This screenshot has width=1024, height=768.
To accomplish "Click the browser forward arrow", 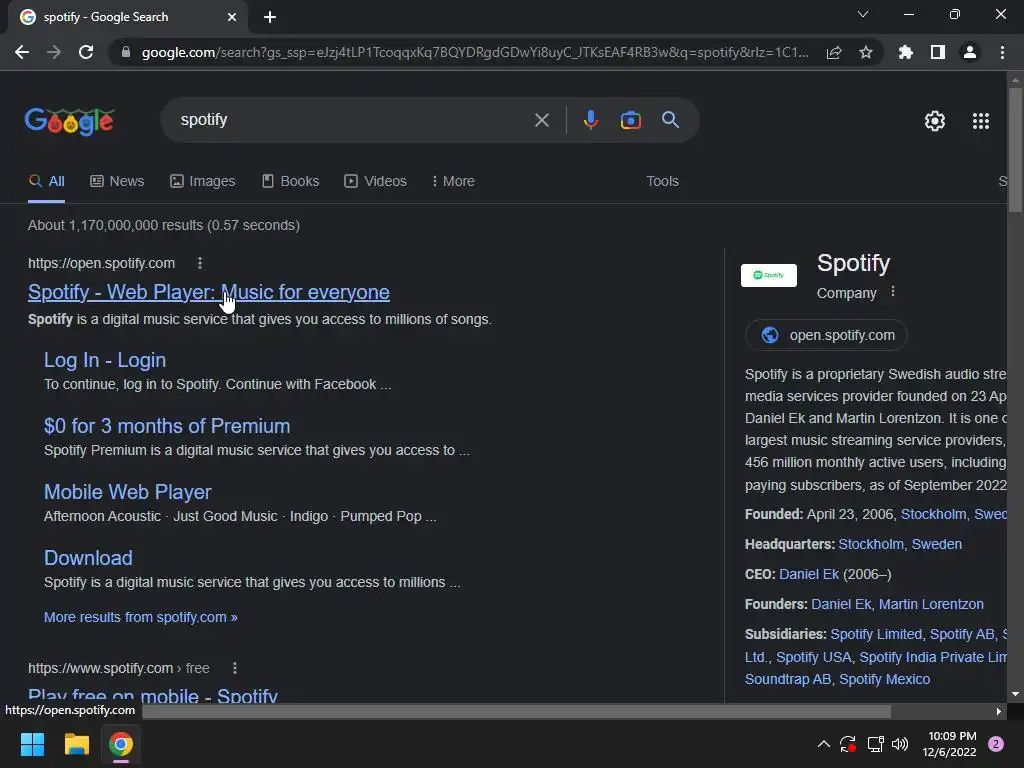I will (x=54, y=52).
